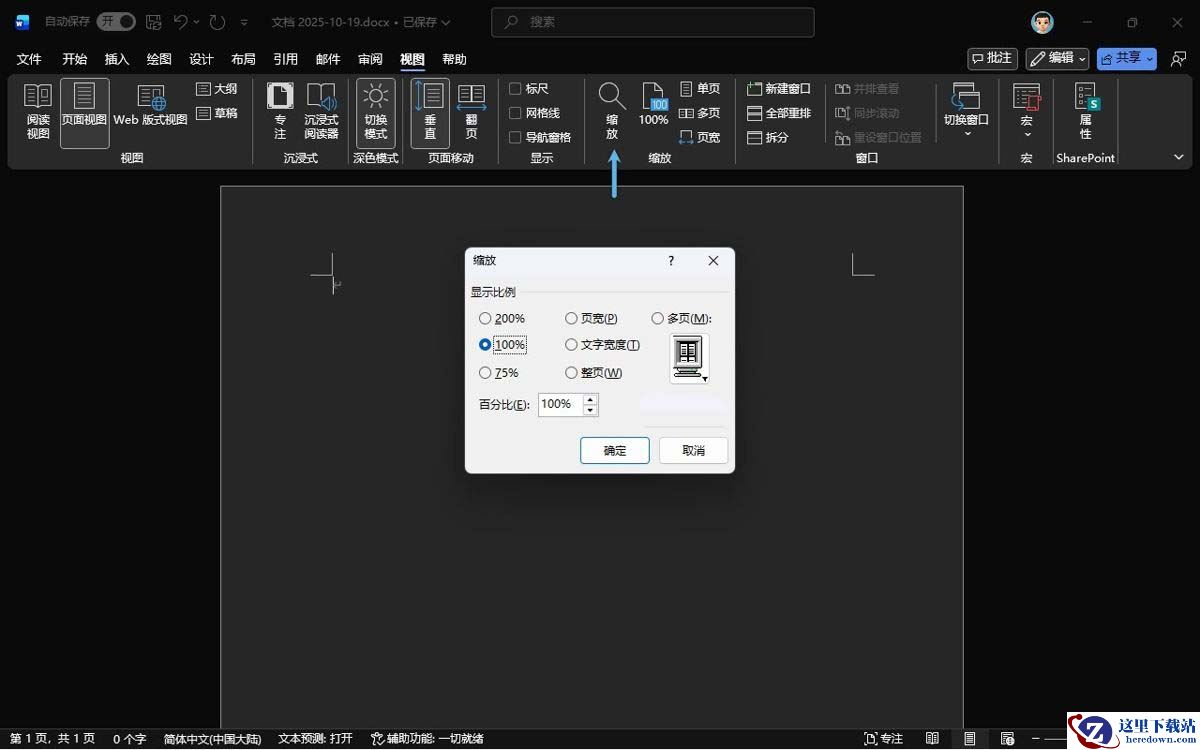Screen dimensions: 1200x750
Task: Open the 文件 menu tab
Action: coord(29,59)
